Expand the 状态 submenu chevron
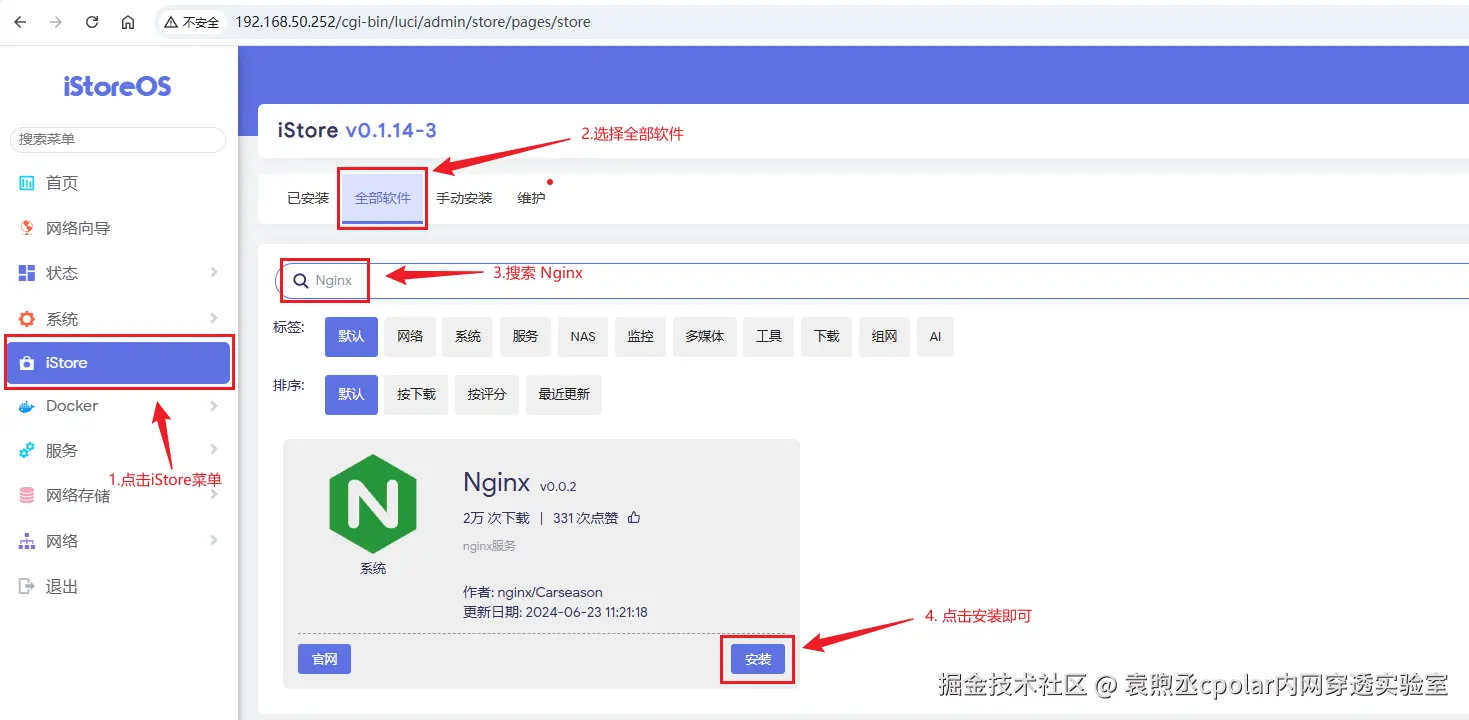Image resolution: width=1469 pixels, height=720 pixels. (x=214, y=273)
